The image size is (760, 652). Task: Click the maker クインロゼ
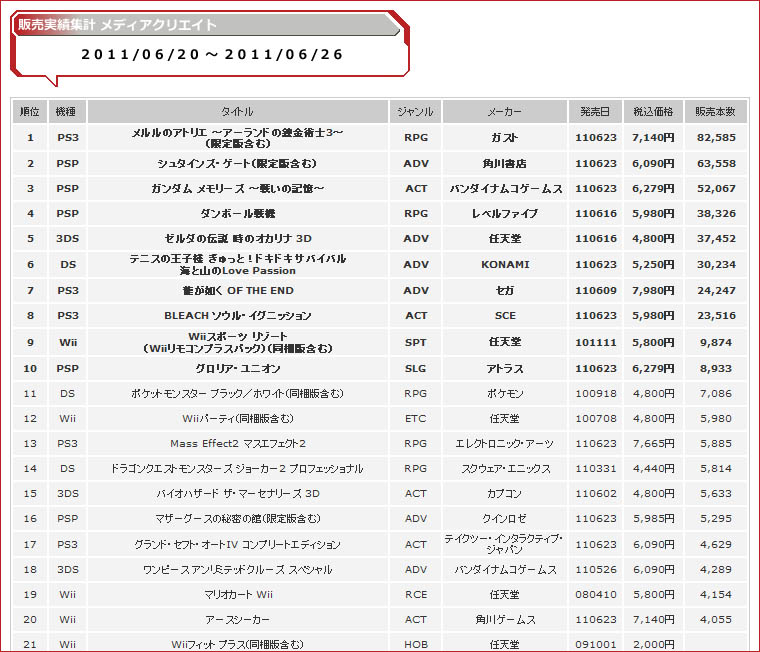pos(505,519)
